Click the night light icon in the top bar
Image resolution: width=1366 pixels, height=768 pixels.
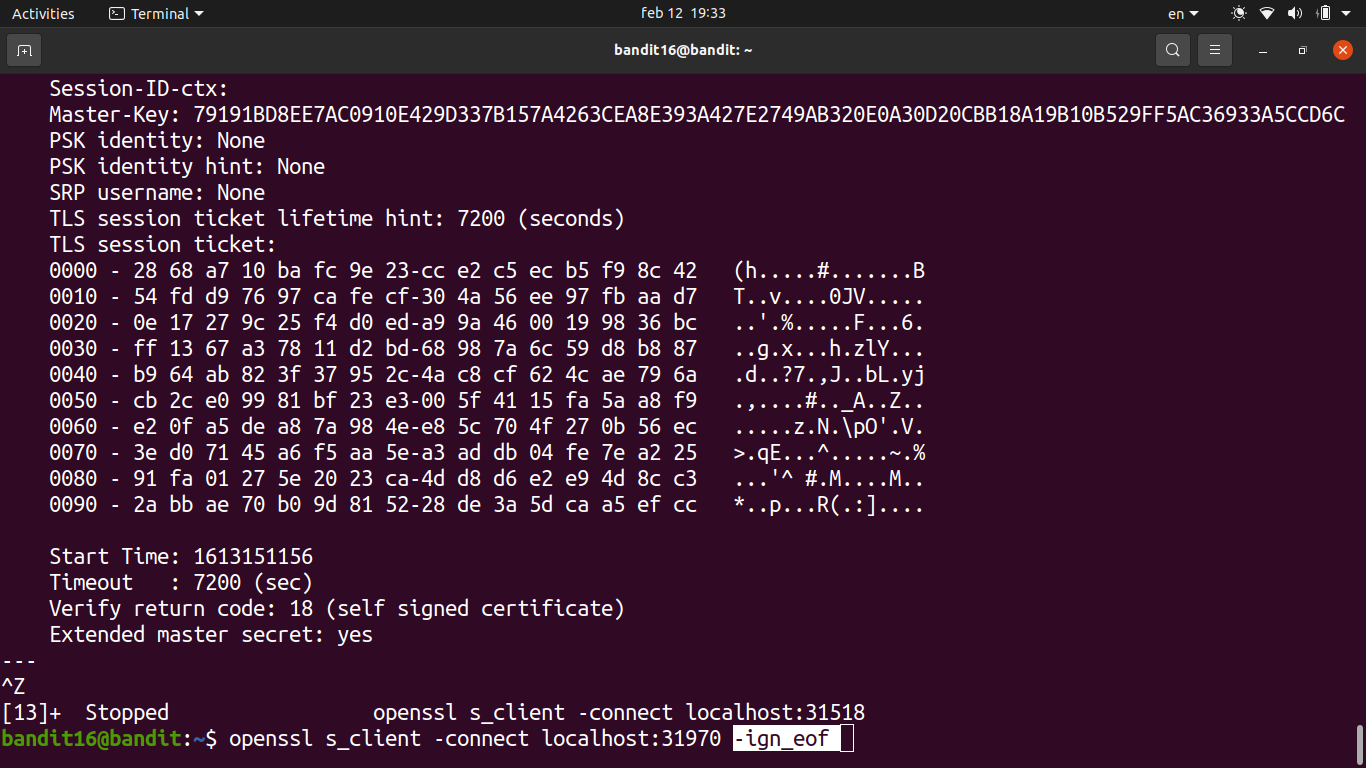[1239, 14]
